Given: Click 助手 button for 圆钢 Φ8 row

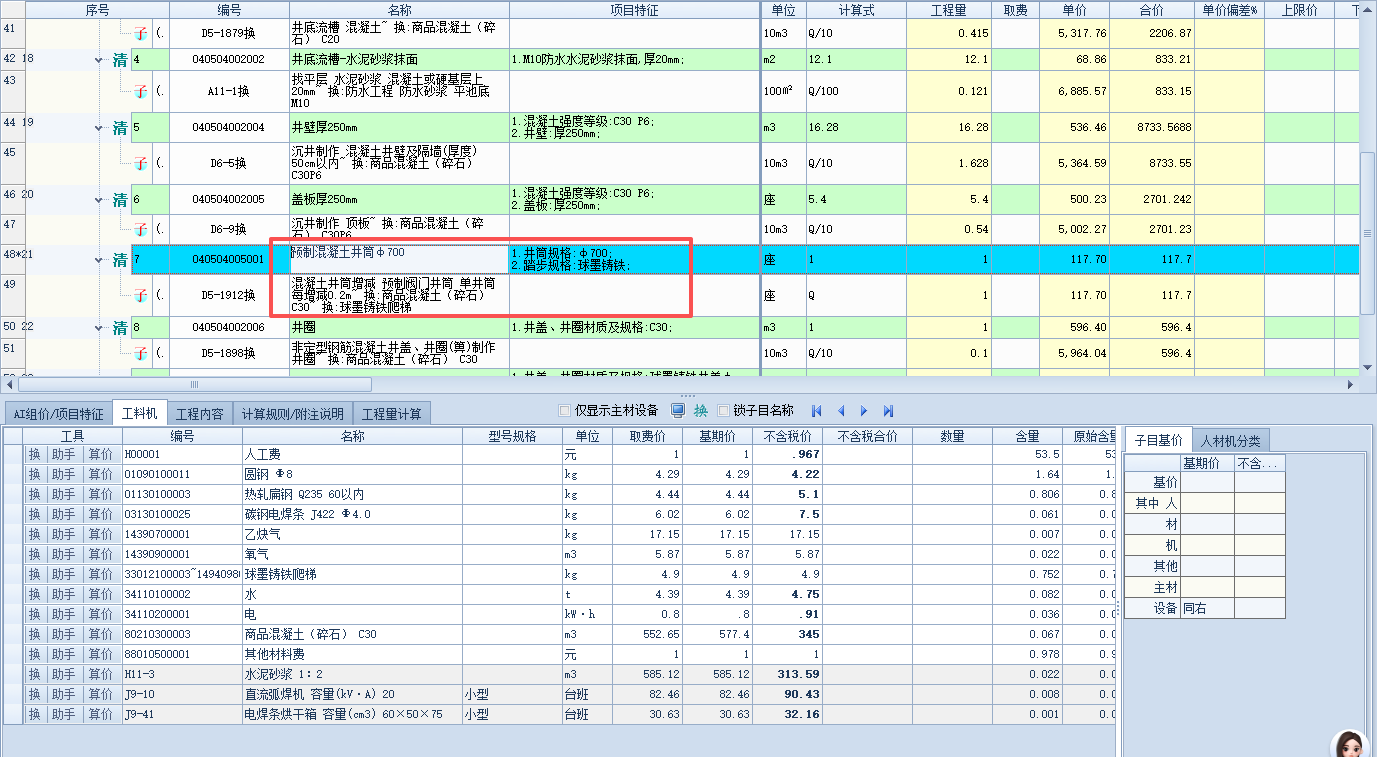Looking at the screenshot, I should pos(63,474).
